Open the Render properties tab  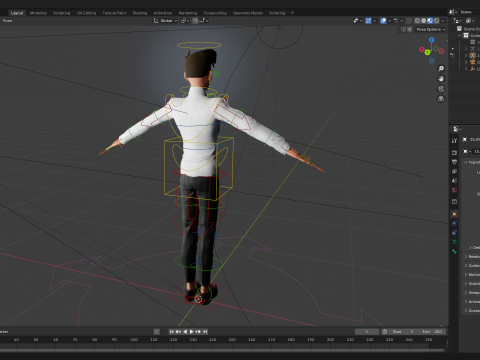pyautogui.click(x=454, y=152)
